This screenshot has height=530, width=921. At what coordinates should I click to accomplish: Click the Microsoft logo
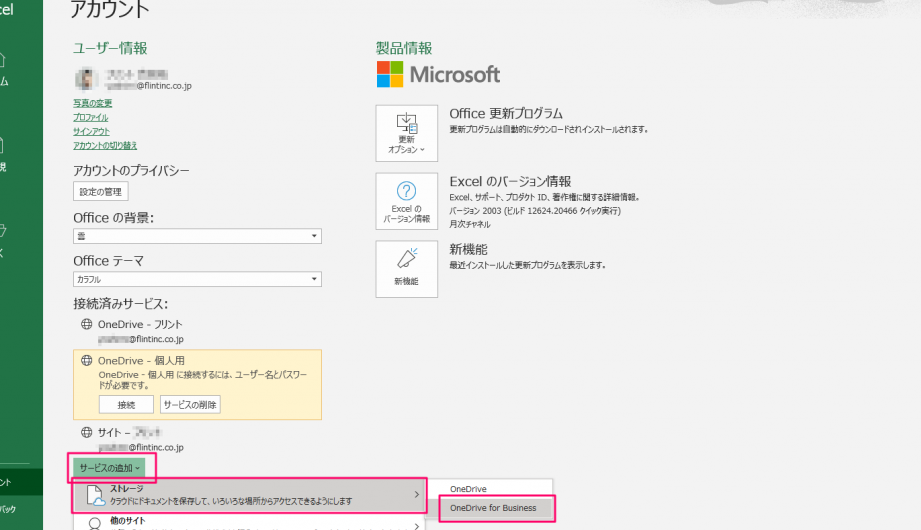click(x=438, y=75)
